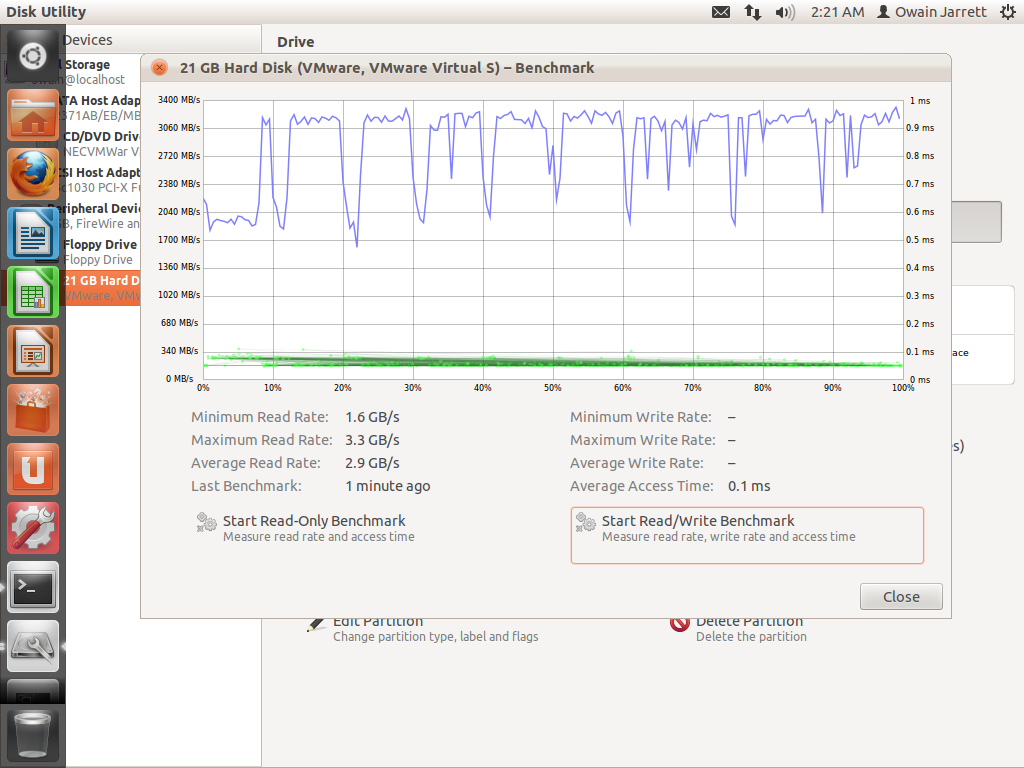Open the Trash from the launcher

[x=33, y=736]
